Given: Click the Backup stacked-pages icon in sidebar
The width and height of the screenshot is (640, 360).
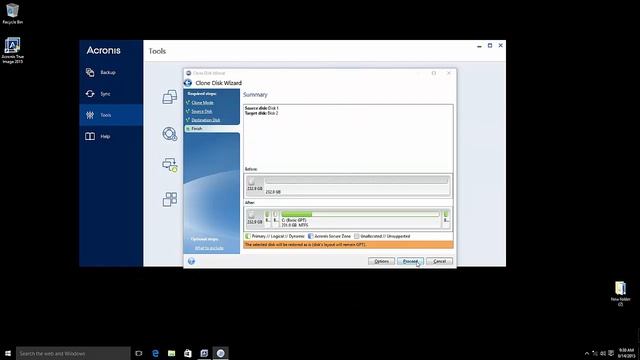Looking at the screenshot, I should [x=90, y=73].
